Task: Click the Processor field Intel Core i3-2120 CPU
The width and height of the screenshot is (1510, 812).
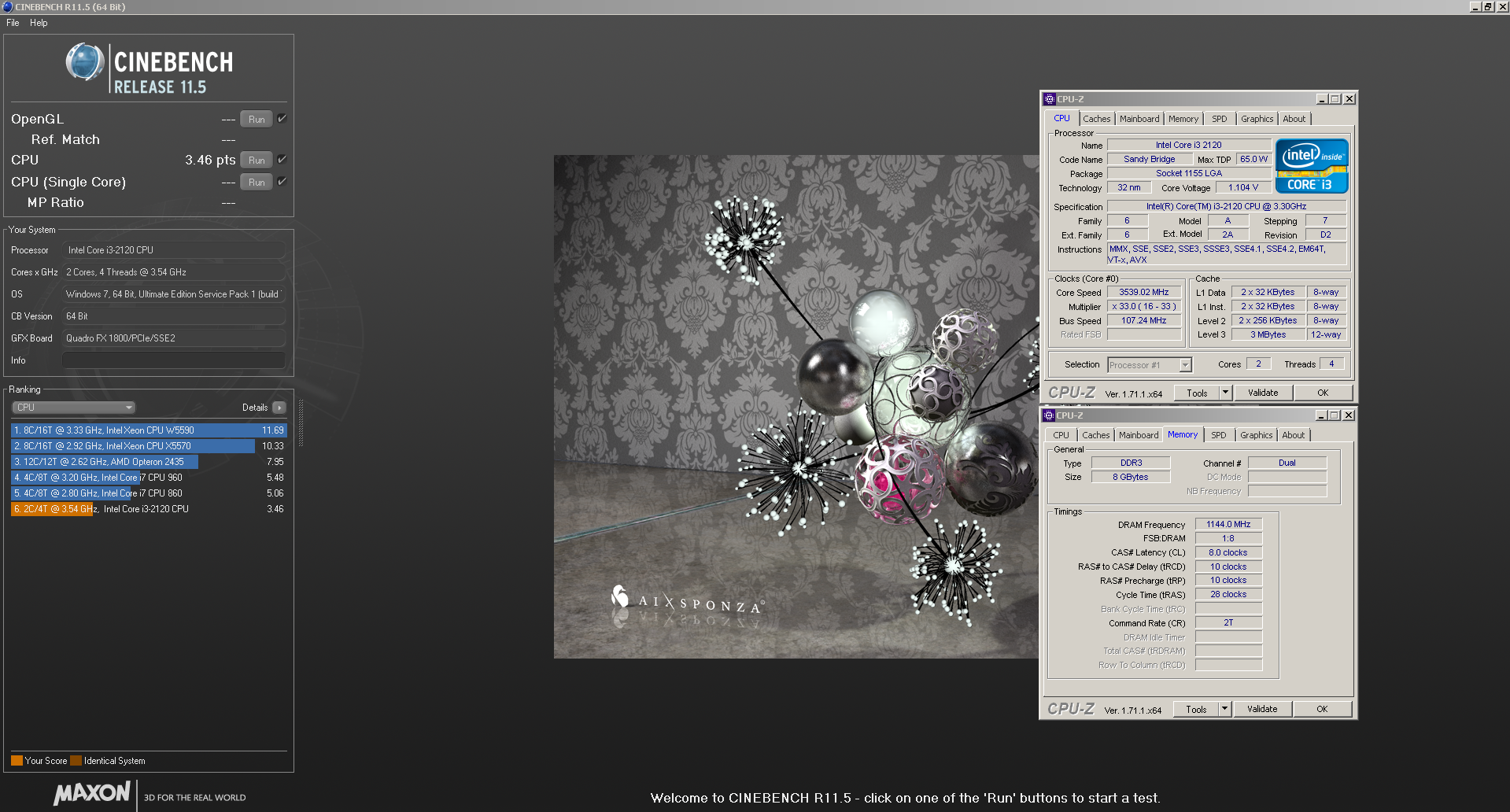Action: 173,250
